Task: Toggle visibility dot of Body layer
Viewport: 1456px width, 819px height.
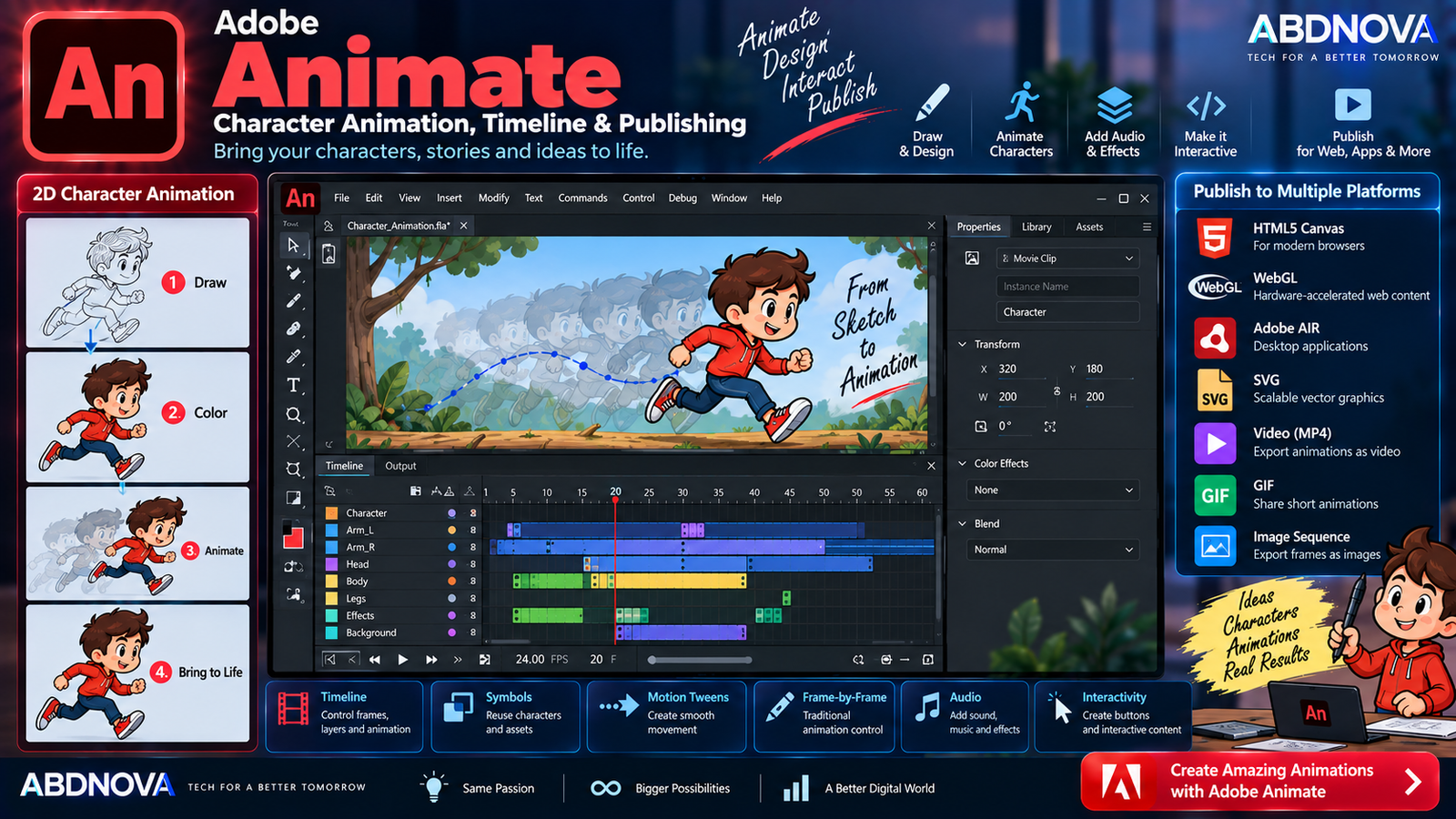Action: 451,581
